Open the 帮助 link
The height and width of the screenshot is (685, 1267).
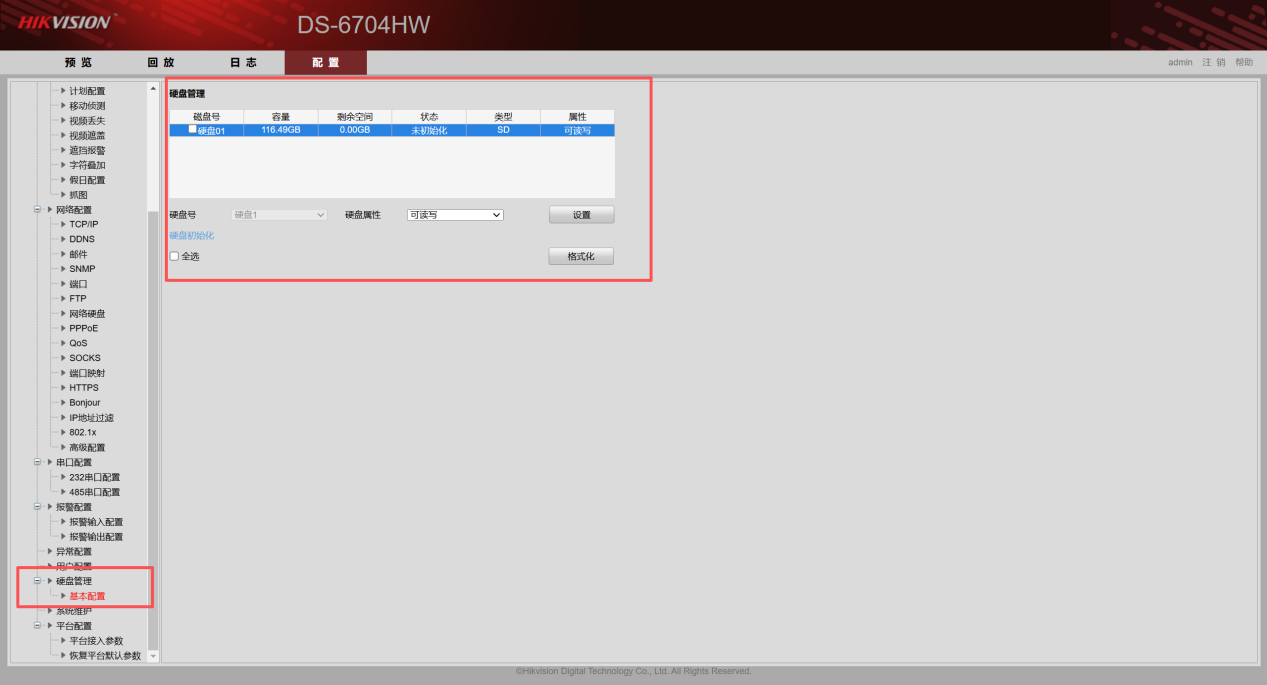[x=1243, y=62]
